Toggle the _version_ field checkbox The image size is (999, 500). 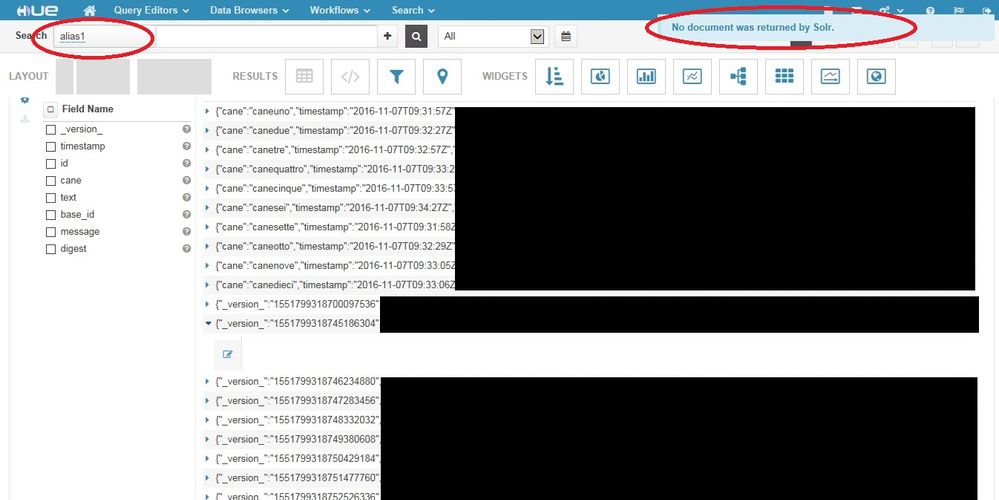coord(51,130)
